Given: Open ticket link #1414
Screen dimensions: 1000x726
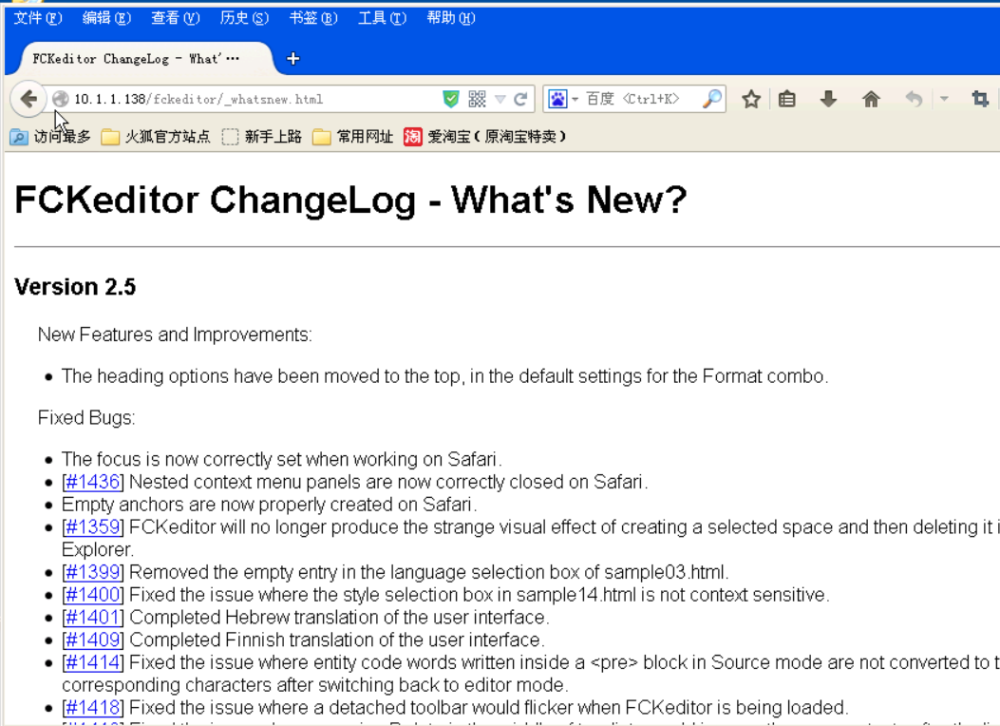Looking at the screenshot, I should click(x=93, y=662).
